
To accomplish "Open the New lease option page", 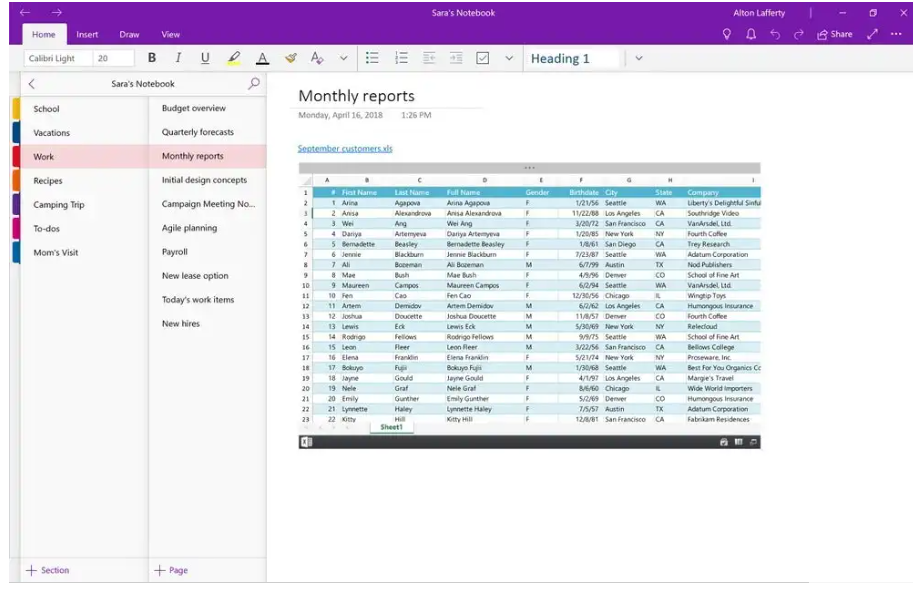I will 208,275.
